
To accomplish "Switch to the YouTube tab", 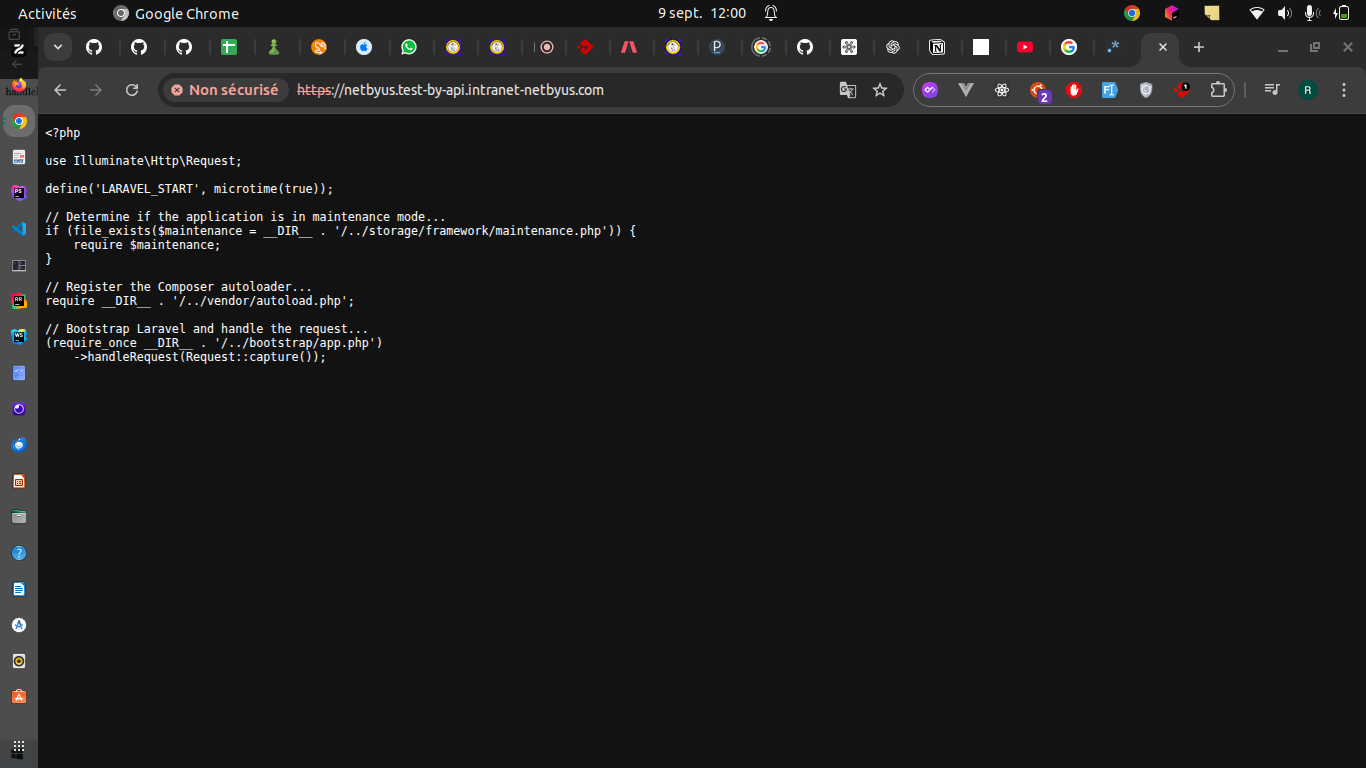I will [x=1025, y=47].
